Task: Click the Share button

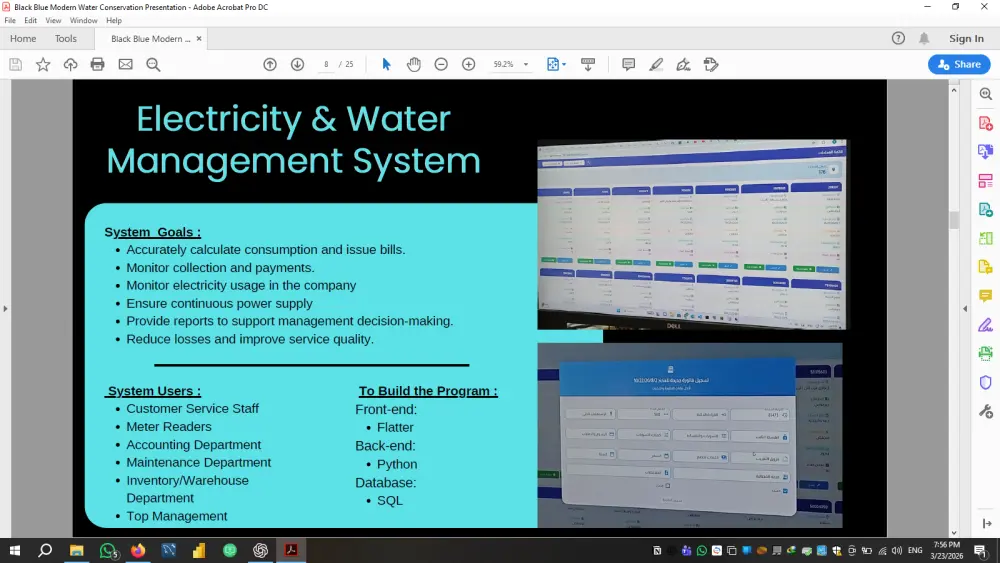Action: point(959,64)
